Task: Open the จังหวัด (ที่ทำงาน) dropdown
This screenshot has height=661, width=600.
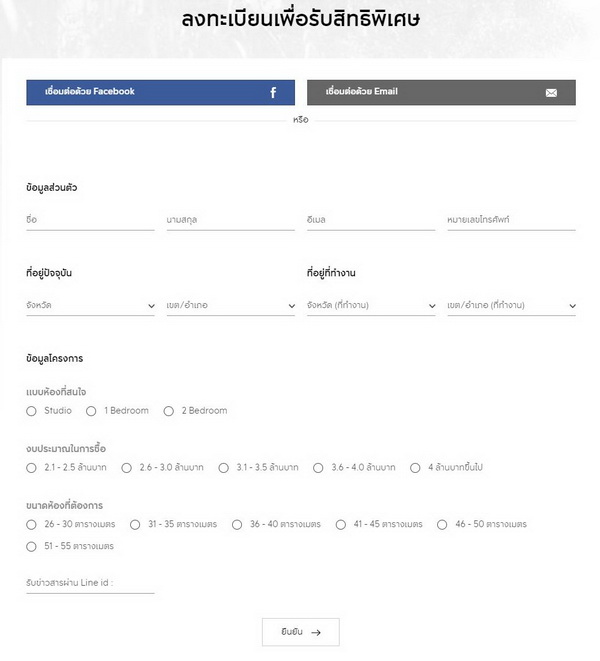Action: 371,305
